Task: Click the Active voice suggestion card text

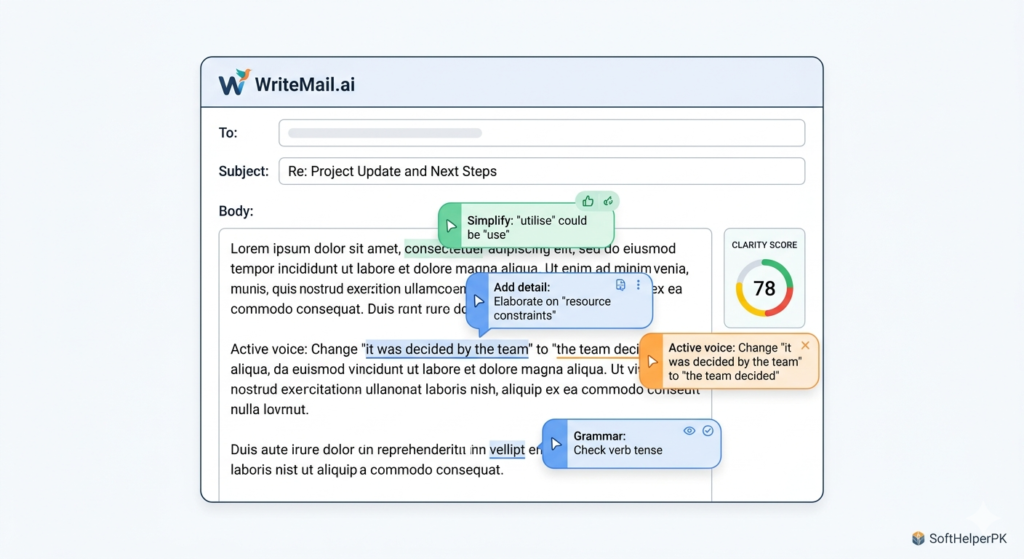Action: (x=734, y=362)
